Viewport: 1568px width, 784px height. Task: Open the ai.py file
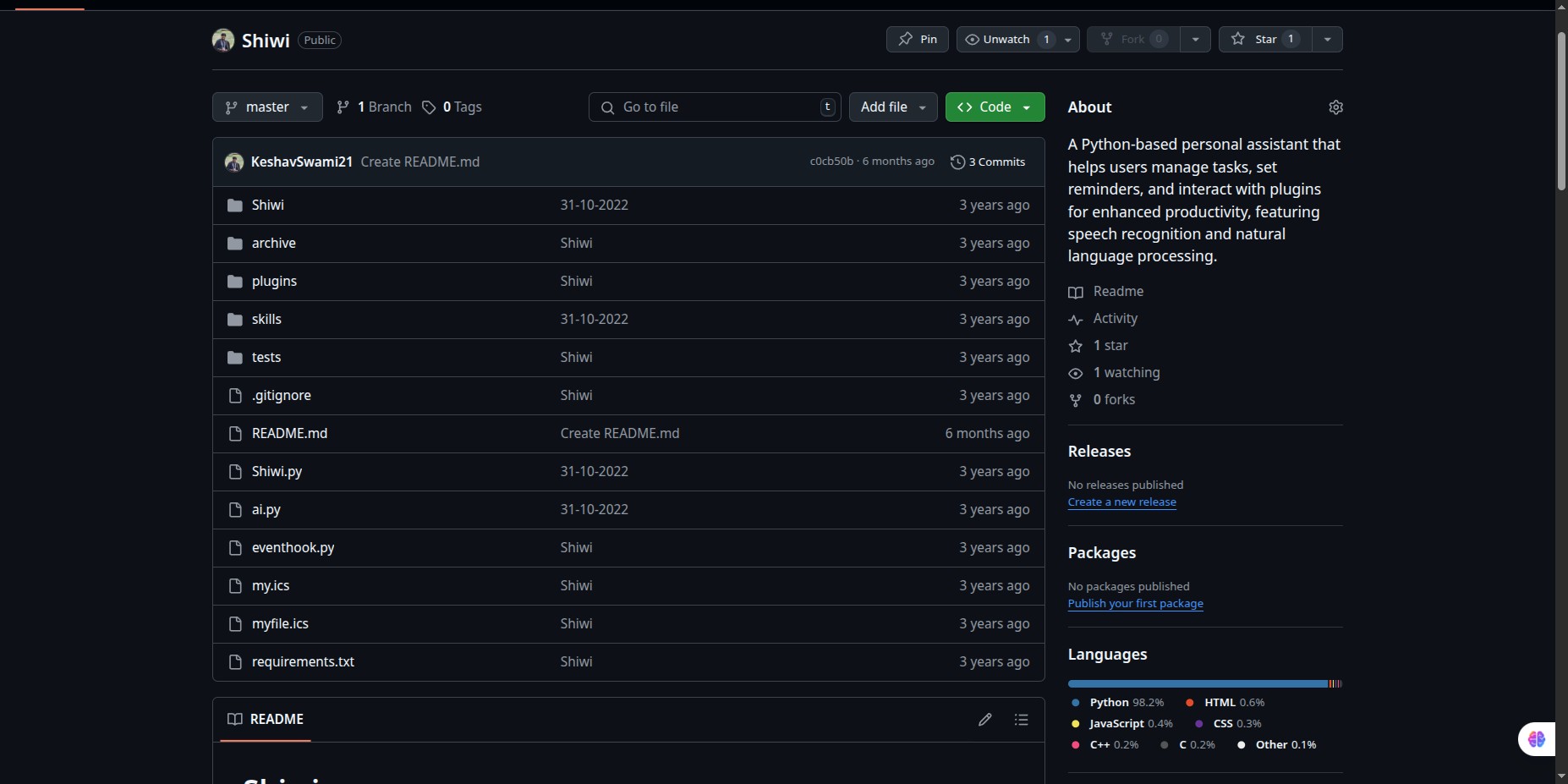(266, 509)
